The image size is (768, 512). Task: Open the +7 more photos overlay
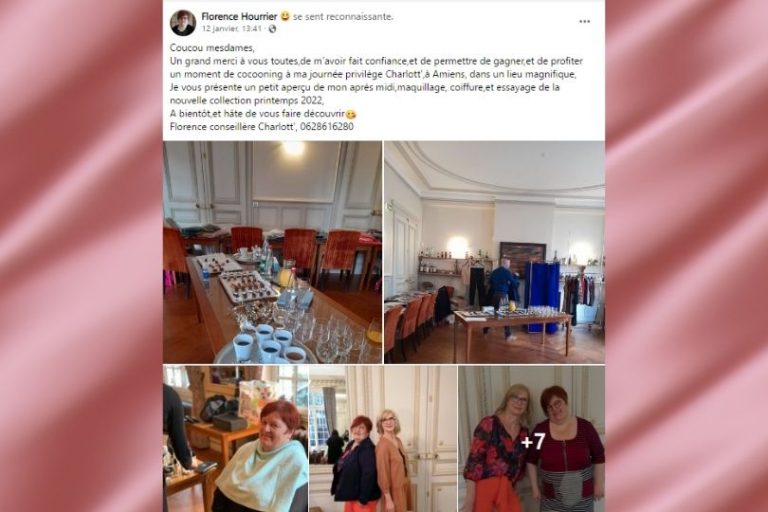532,439
